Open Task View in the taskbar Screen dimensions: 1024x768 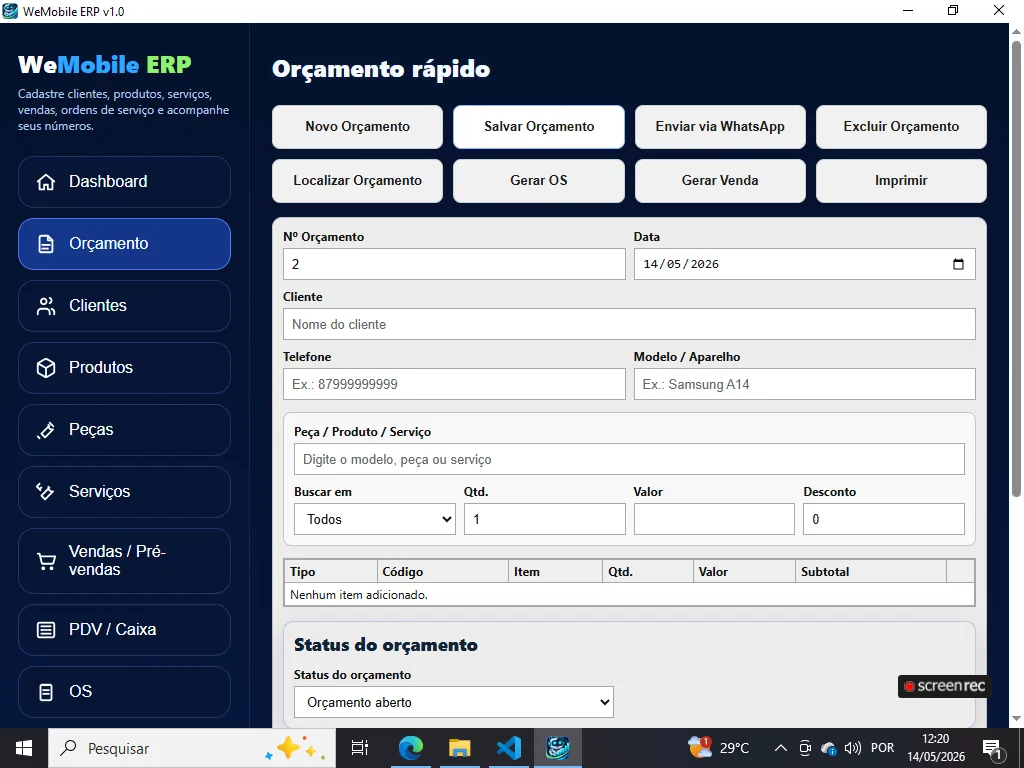pyautogui.click(x=360, y=748)
